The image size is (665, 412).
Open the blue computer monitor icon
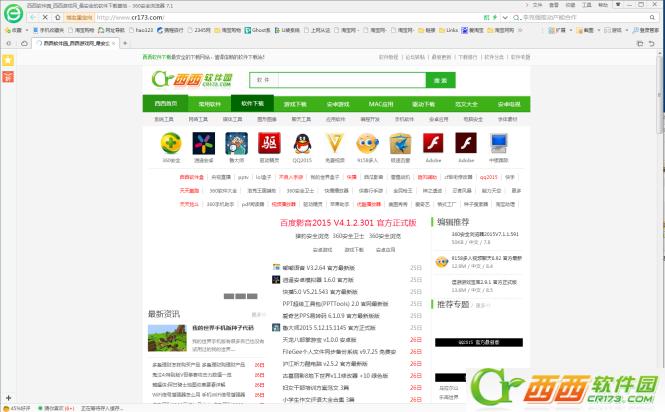498,143
